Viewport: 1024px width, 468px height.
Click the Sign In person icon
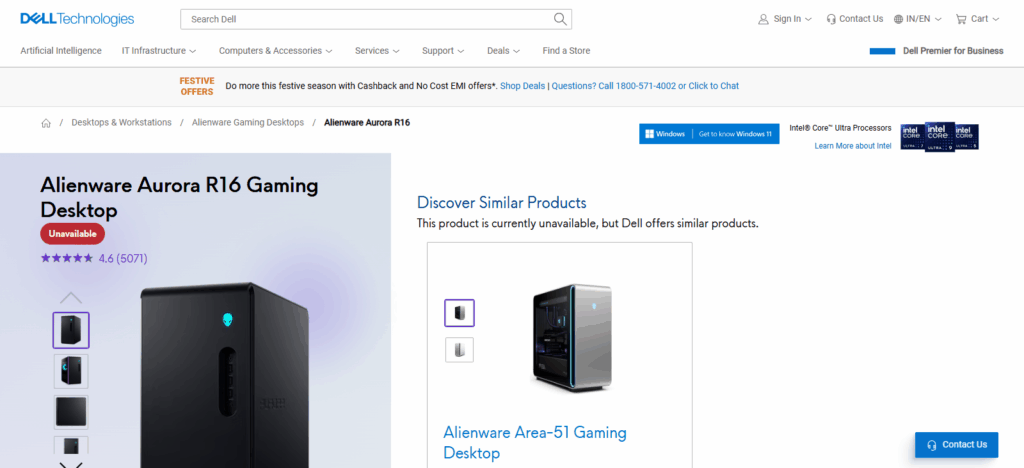pos(763,19)
